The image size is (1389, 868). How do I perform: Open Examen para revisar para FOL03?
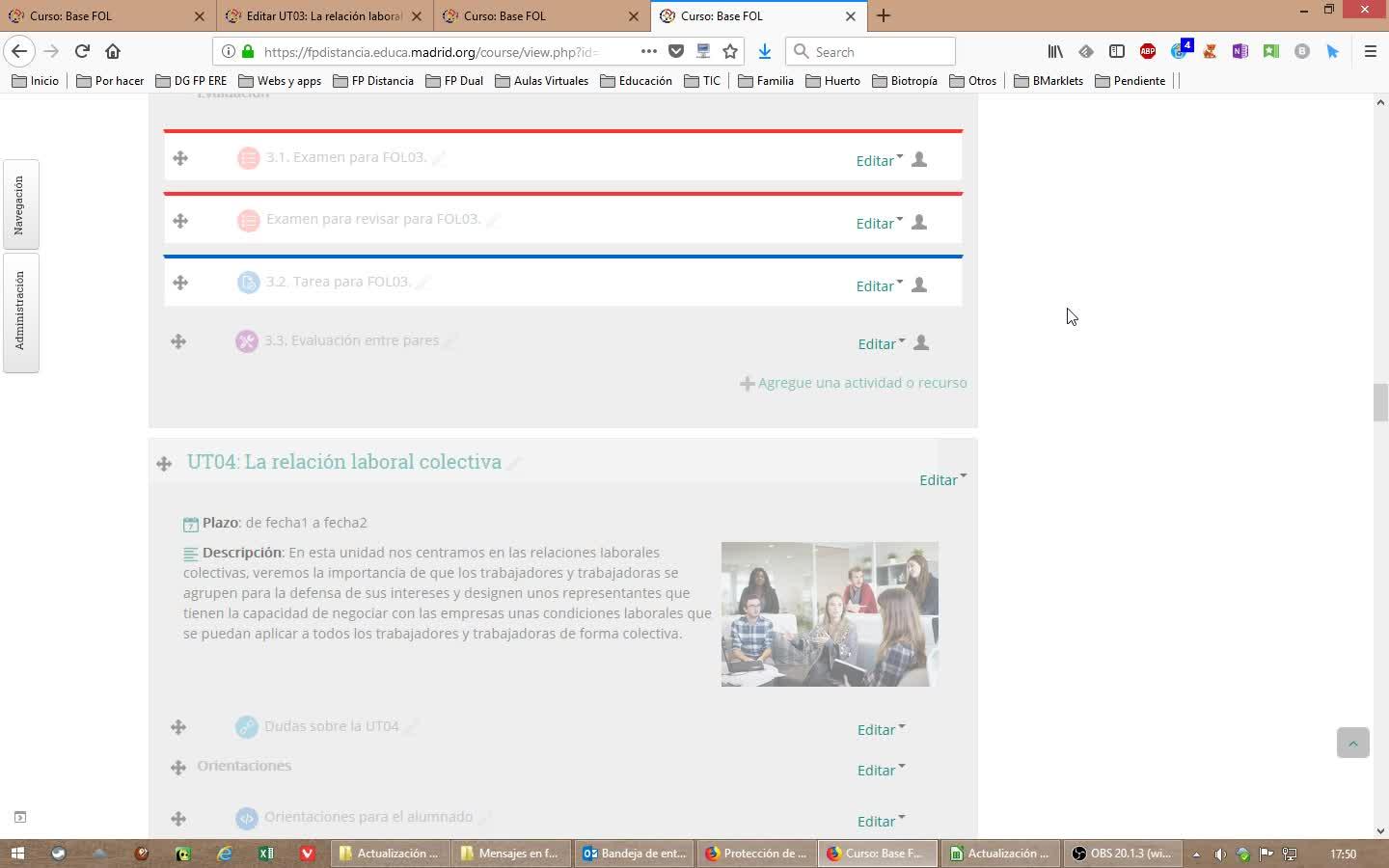(x=373, y=219)
